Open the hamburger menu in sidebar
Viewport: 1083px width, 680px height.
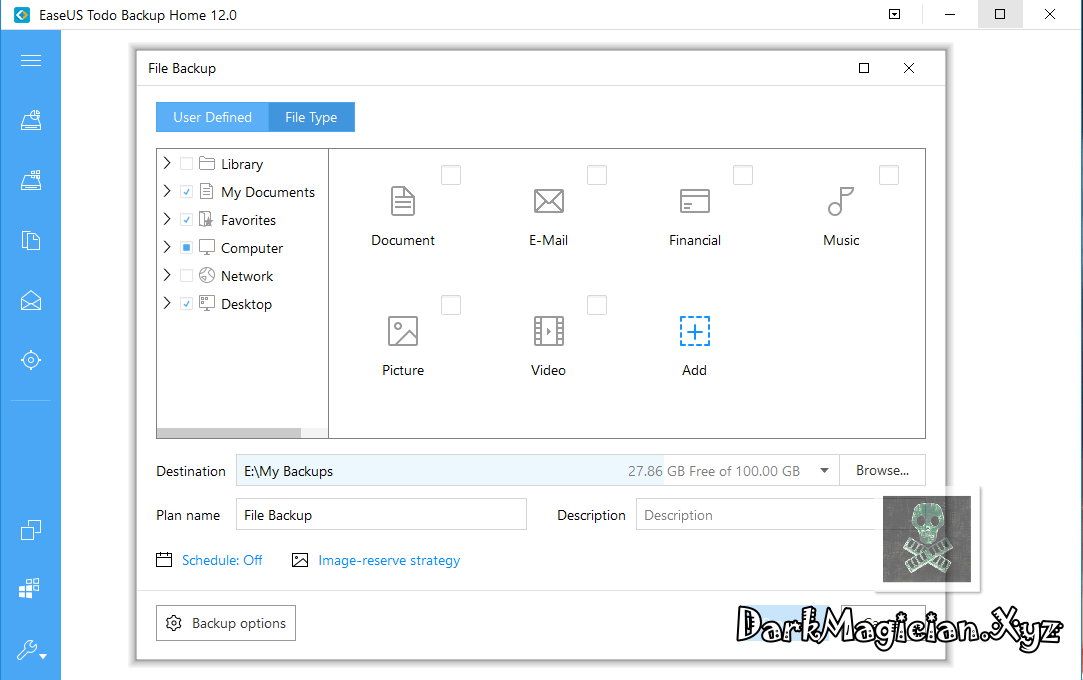30,61
